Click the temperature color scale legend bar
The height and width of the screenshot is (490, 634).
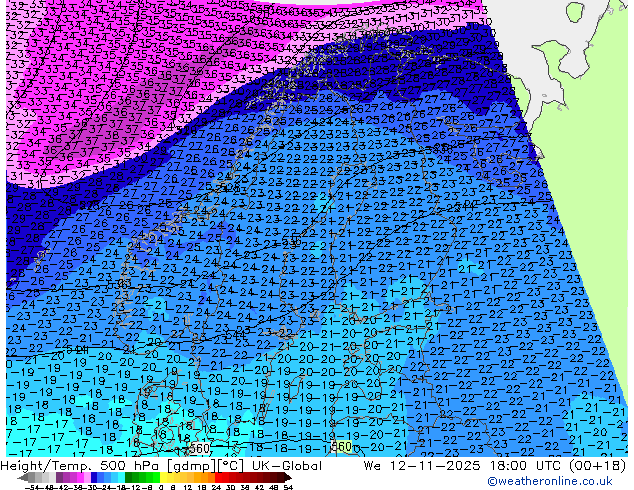[x=155, y=478]
